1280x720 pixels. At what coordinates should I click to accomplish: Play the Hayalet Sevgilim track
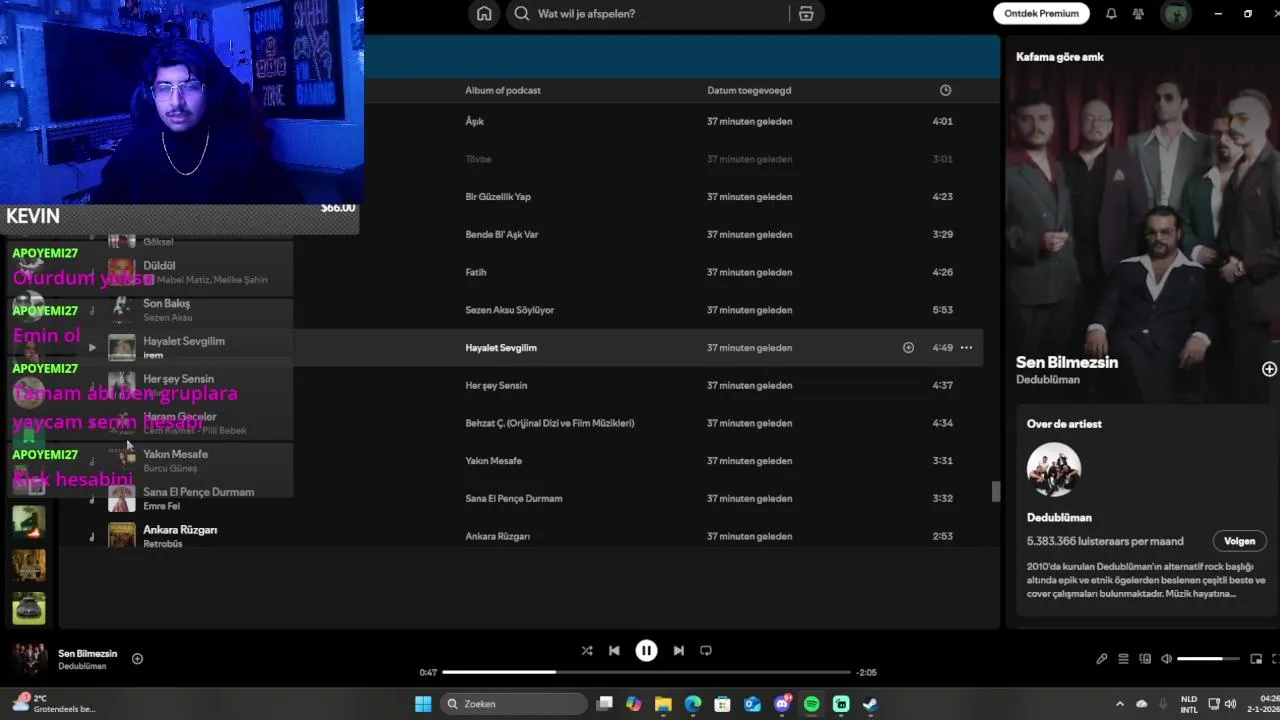click(x=92, y=348)
